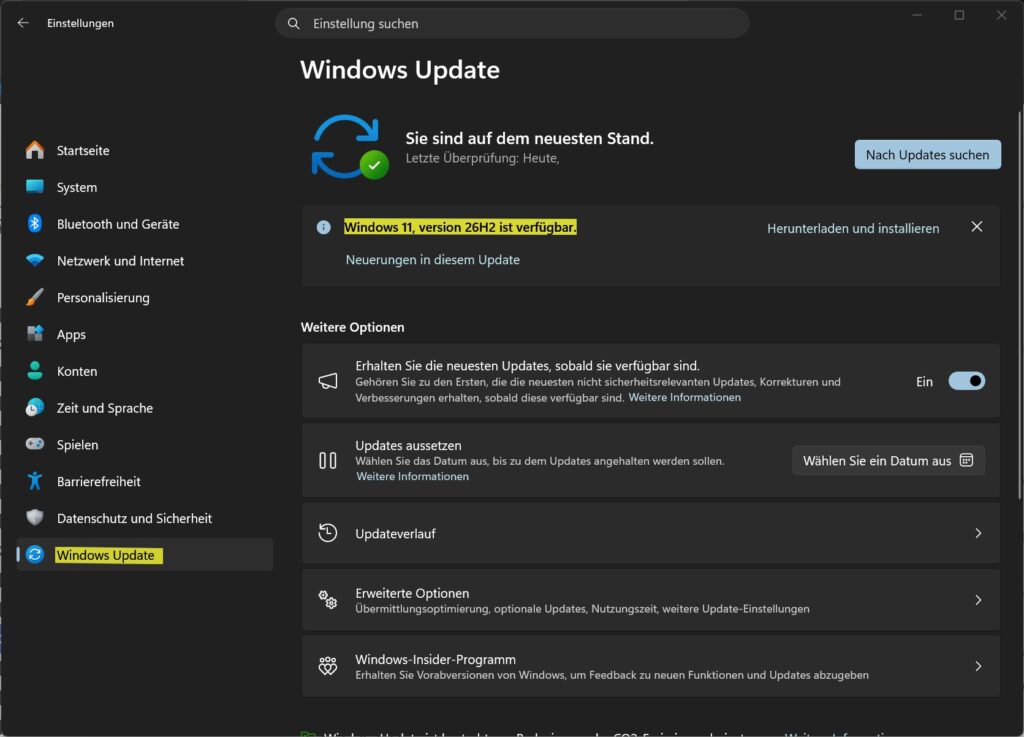Open Neuerungen in diesem Update link
The height and width of the screenshot is (737, 1024).
point(432,260)
